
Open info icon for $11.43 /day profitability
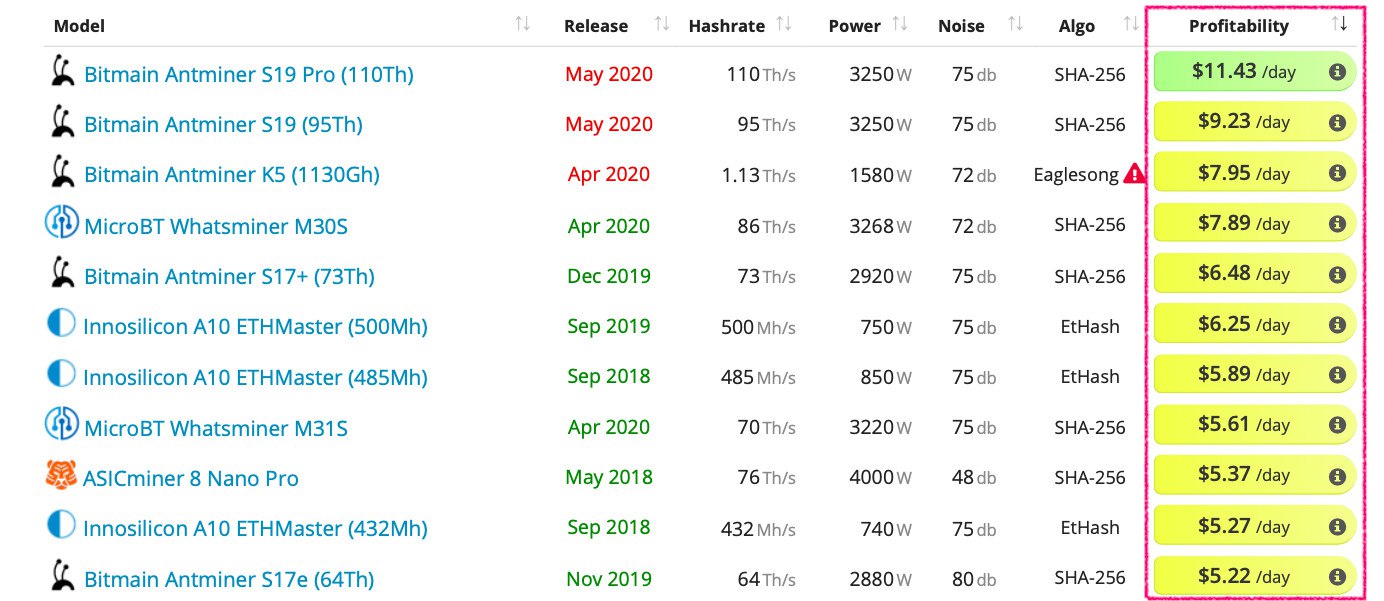coord(1336,72)
